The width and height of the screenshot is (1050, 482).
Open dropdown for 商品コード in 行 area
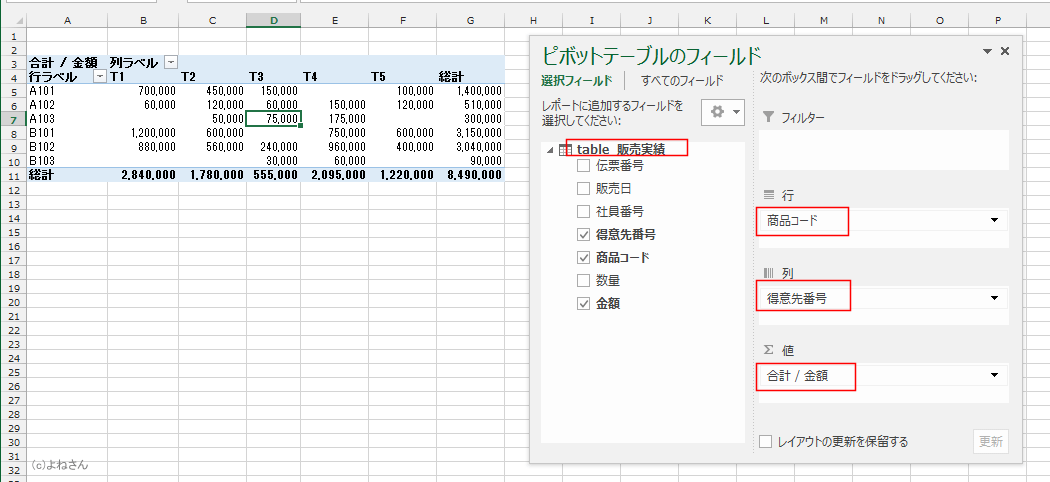[994, 220]
